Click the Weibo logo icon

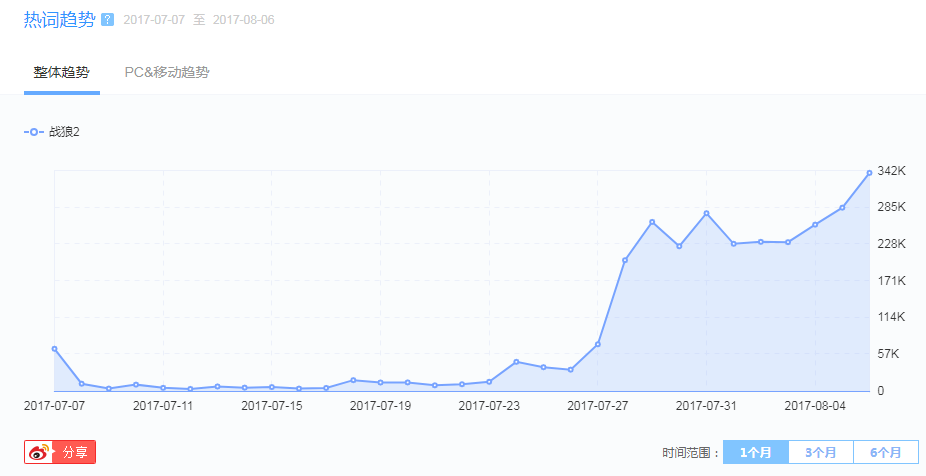(x=39, y=452)
